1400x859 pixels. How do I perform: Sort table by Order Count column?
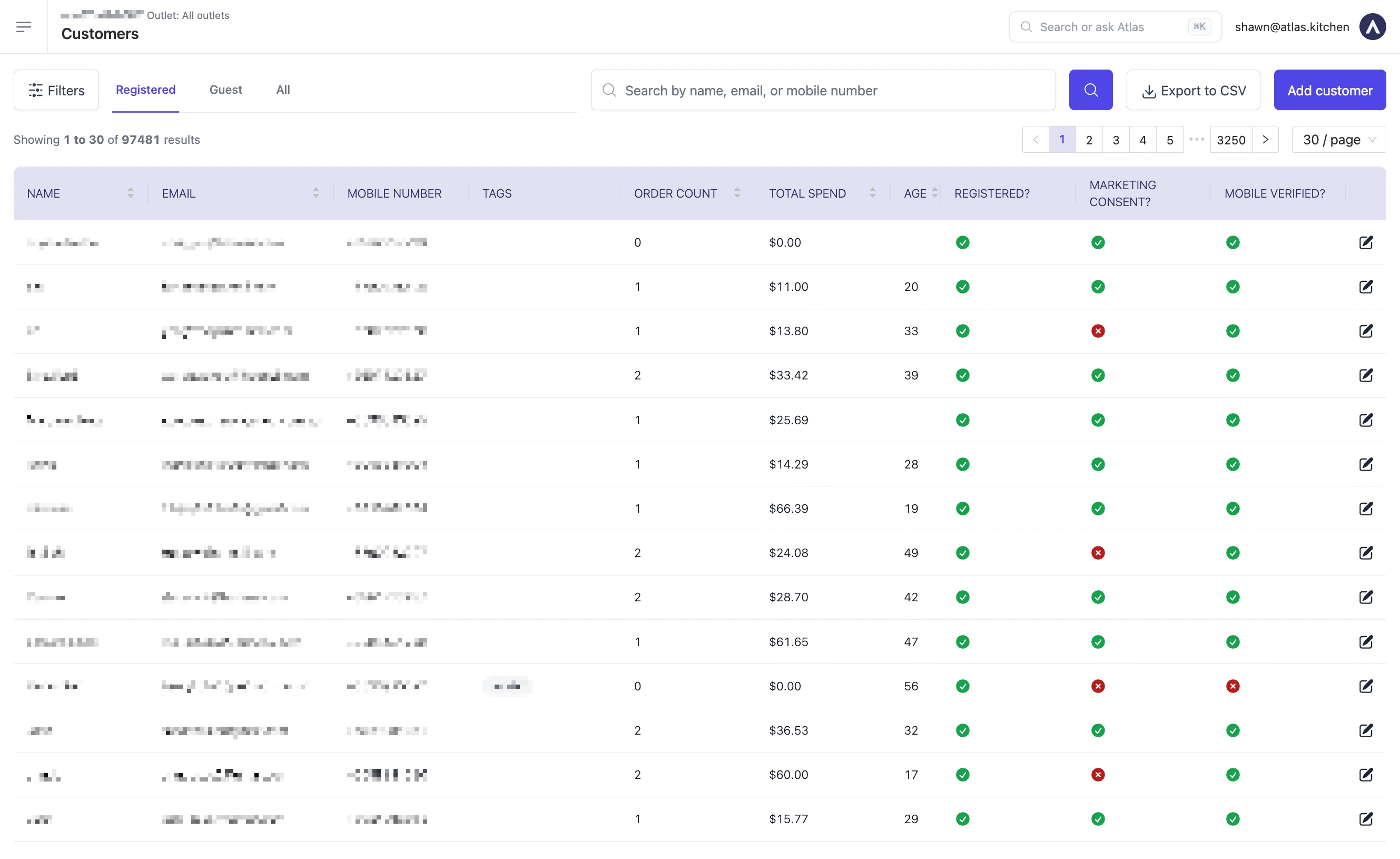coord(737,193)
